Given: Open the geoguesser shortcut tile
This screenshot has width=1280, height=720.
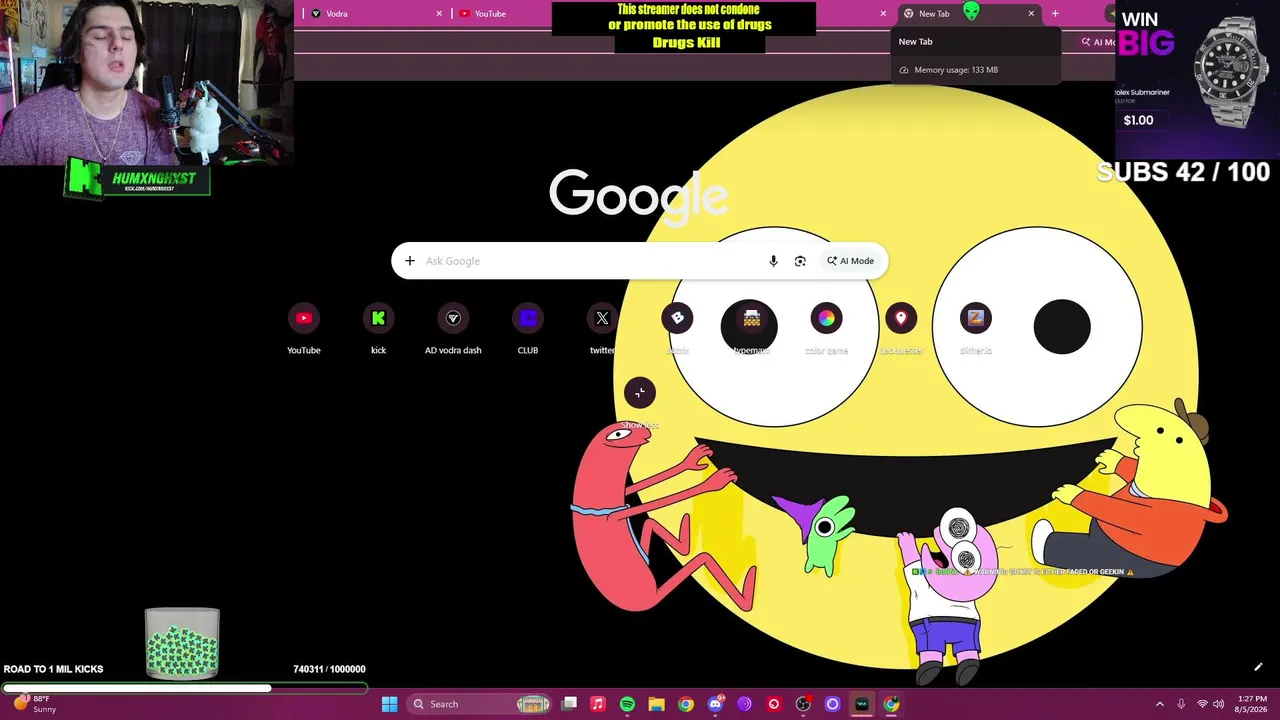Looking at the screenshot, I should click(901, 329).
